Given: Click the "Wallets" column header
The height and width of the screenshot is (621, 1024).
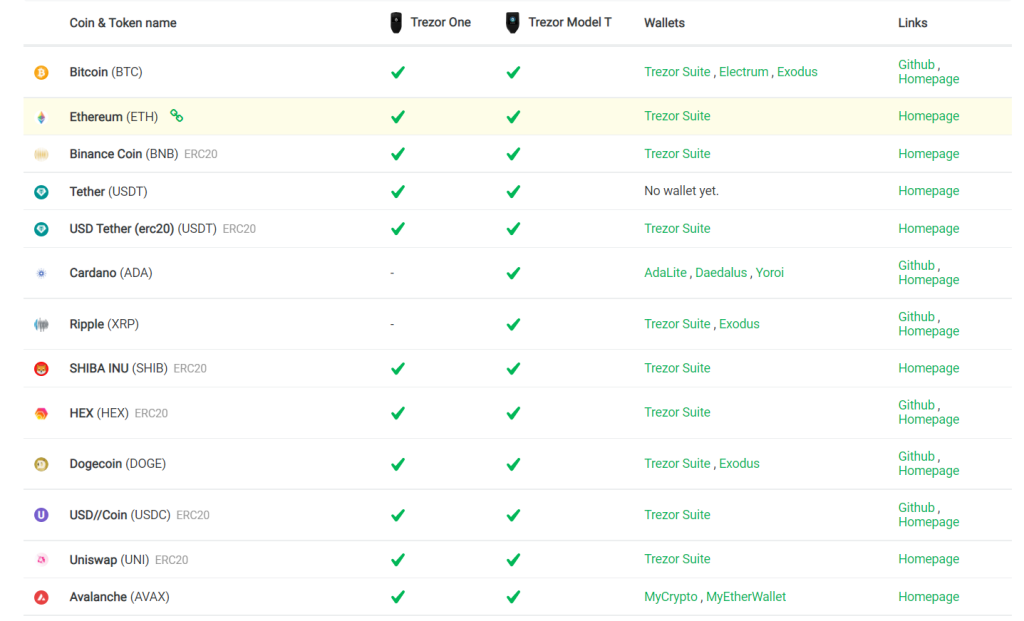Looking at the screenshot, I should click(x=664, y=23).
